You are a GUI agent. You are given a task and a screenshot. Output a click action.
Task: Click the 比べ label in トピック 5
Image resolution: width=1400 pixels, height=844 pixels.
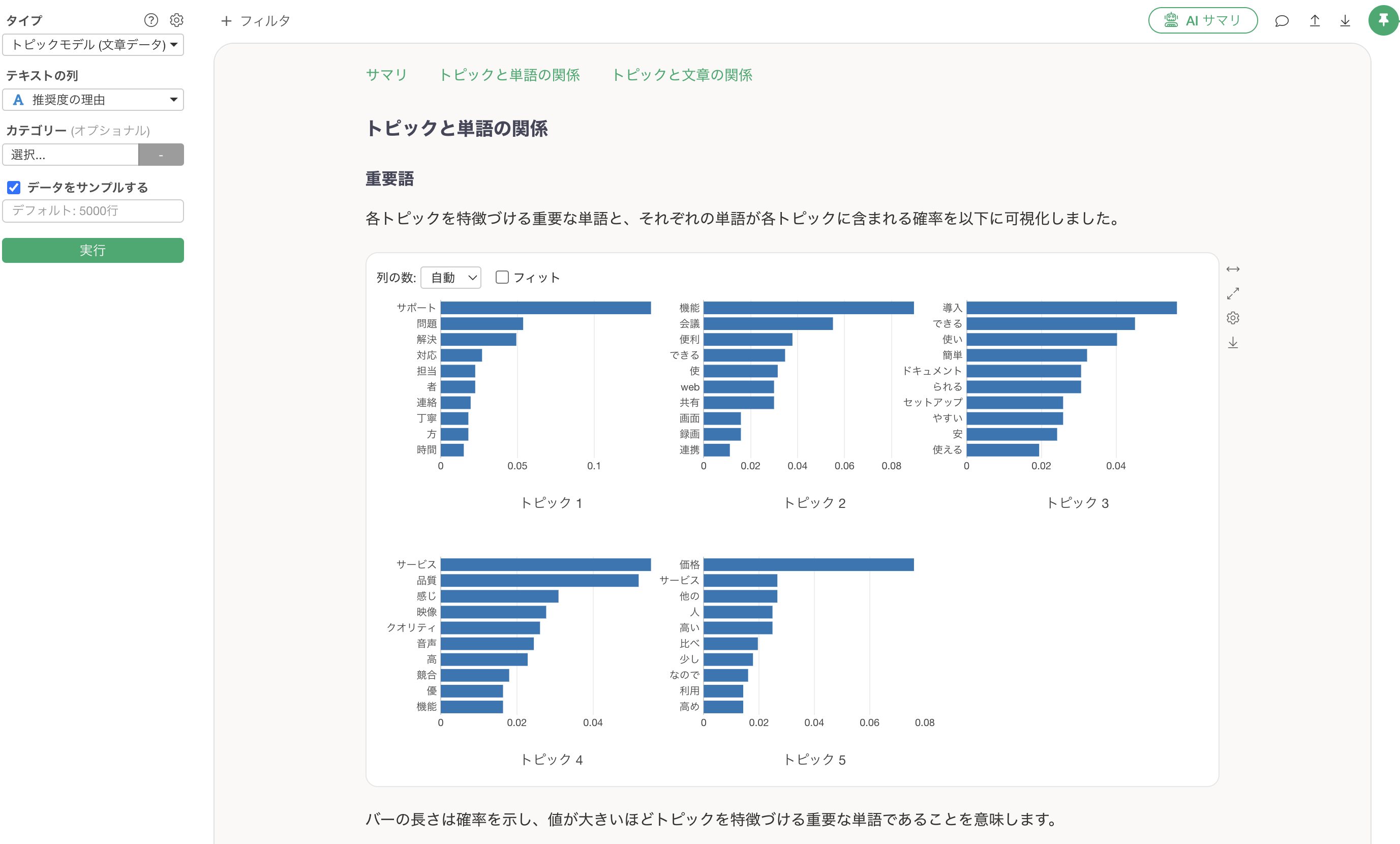coord(690,643)
